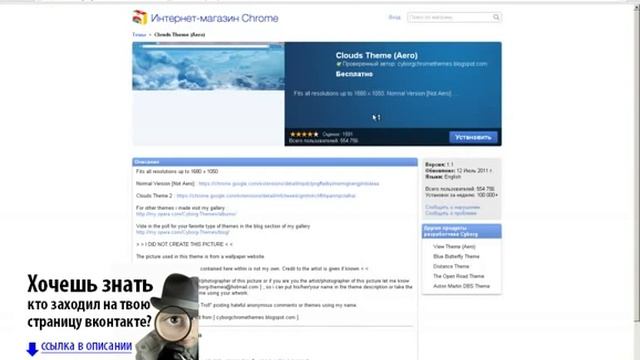This screenshot has height=360, width=640.
Task: Click the Вход sign-in link
Action: point(394,18)
